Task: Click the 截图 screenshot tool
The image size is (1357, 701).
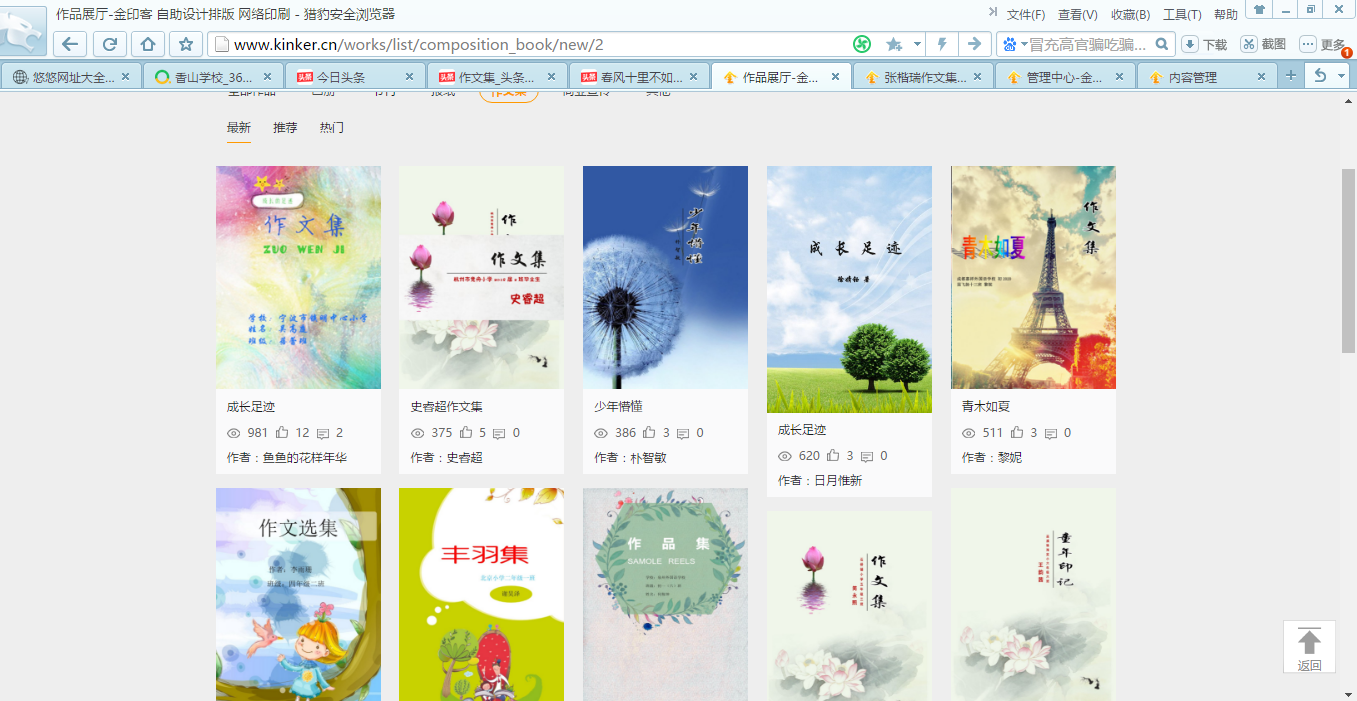Action: (1264, 44)
